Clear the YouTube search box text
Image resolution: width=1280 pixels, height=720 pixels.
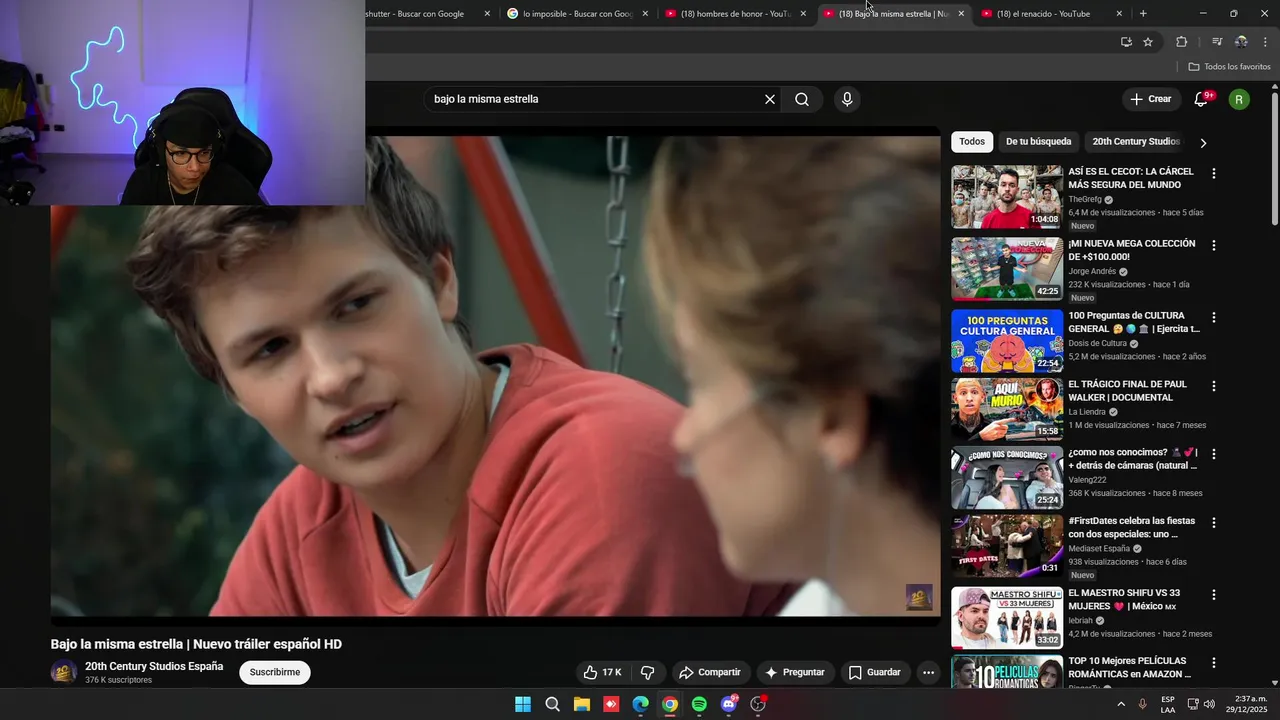point(770,99)
